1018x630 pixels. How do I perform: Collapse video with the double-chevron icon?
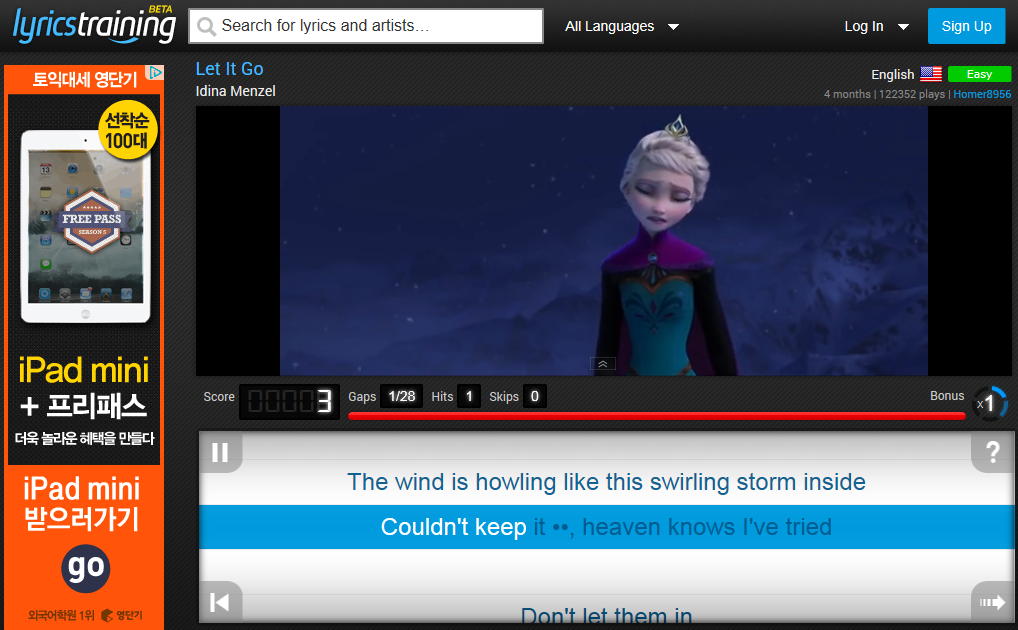tap(602, 364)
